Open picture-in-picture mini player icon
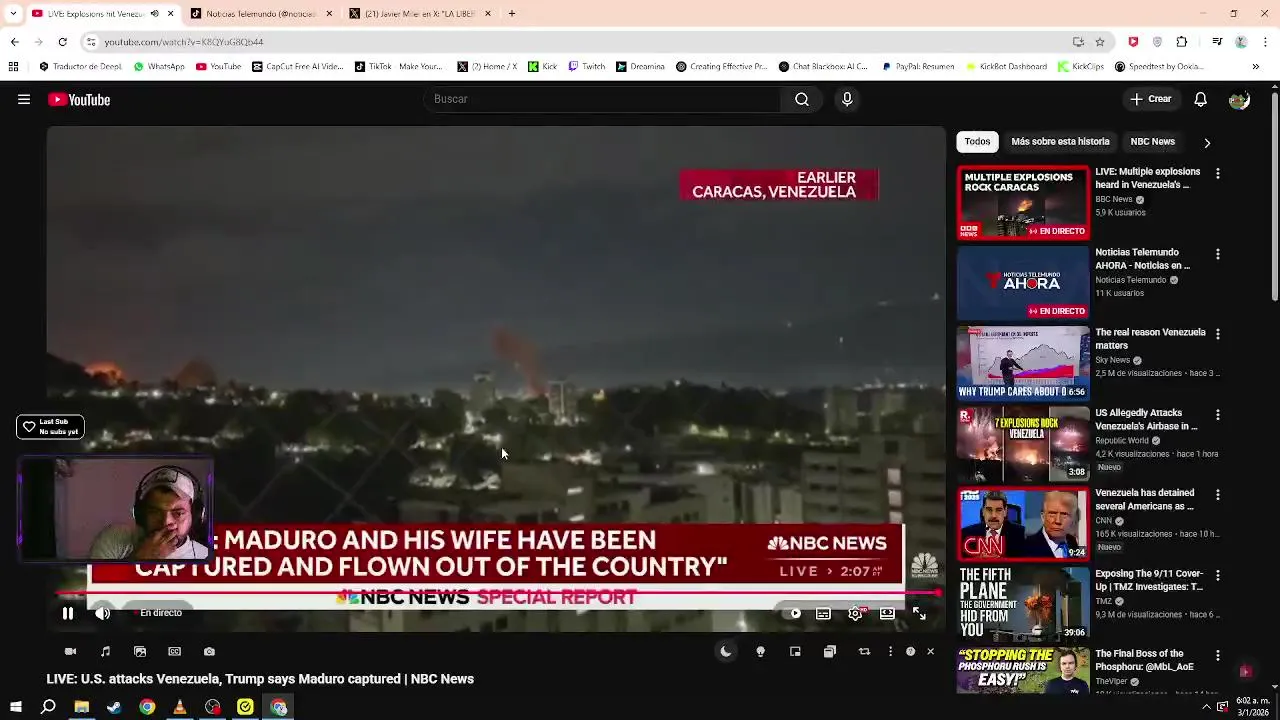 [x=795, y=651]
